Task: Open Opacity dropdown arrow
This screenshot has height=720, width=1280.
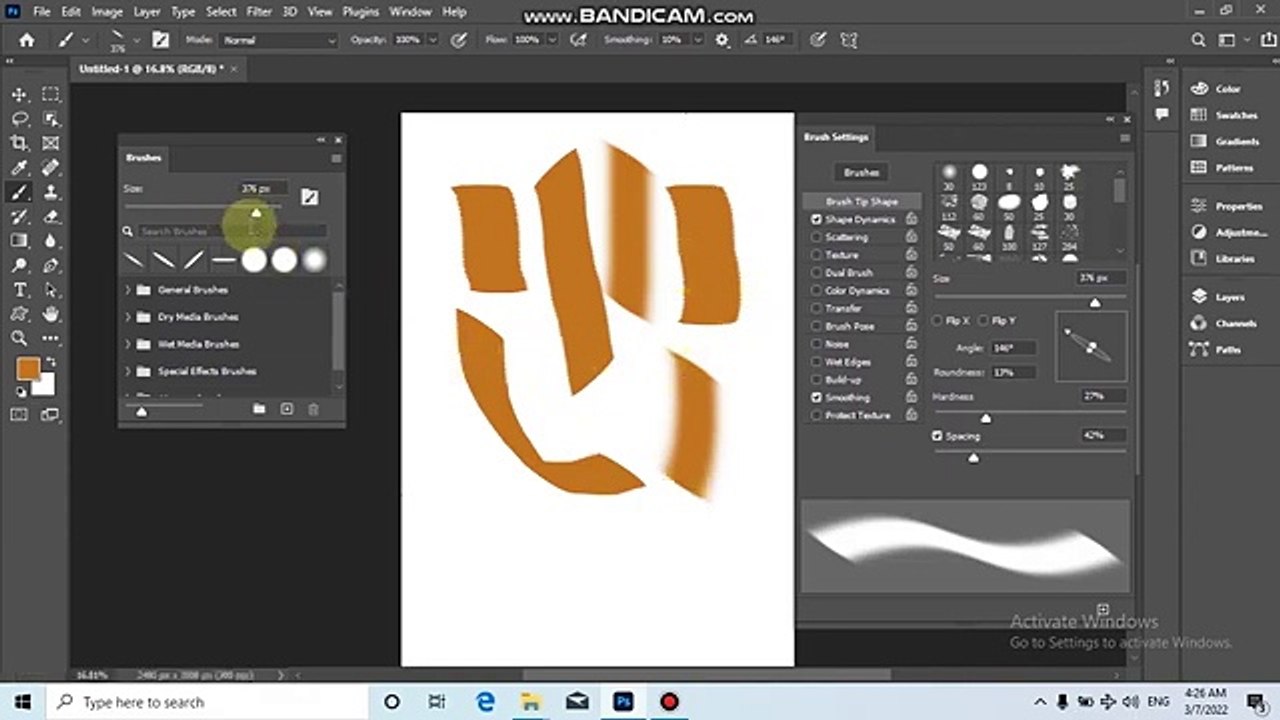Action: [x=432, y=40]
